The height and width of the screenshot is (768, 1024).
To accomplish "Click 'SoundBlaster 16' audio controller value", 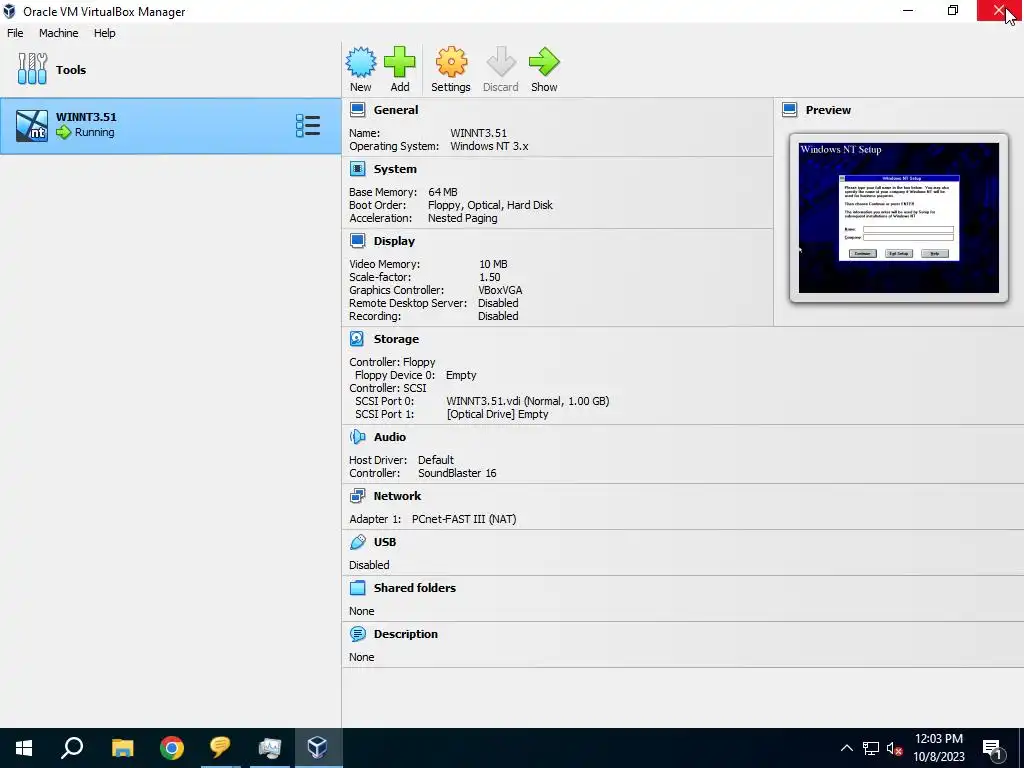I will click(x=457, y=473).
